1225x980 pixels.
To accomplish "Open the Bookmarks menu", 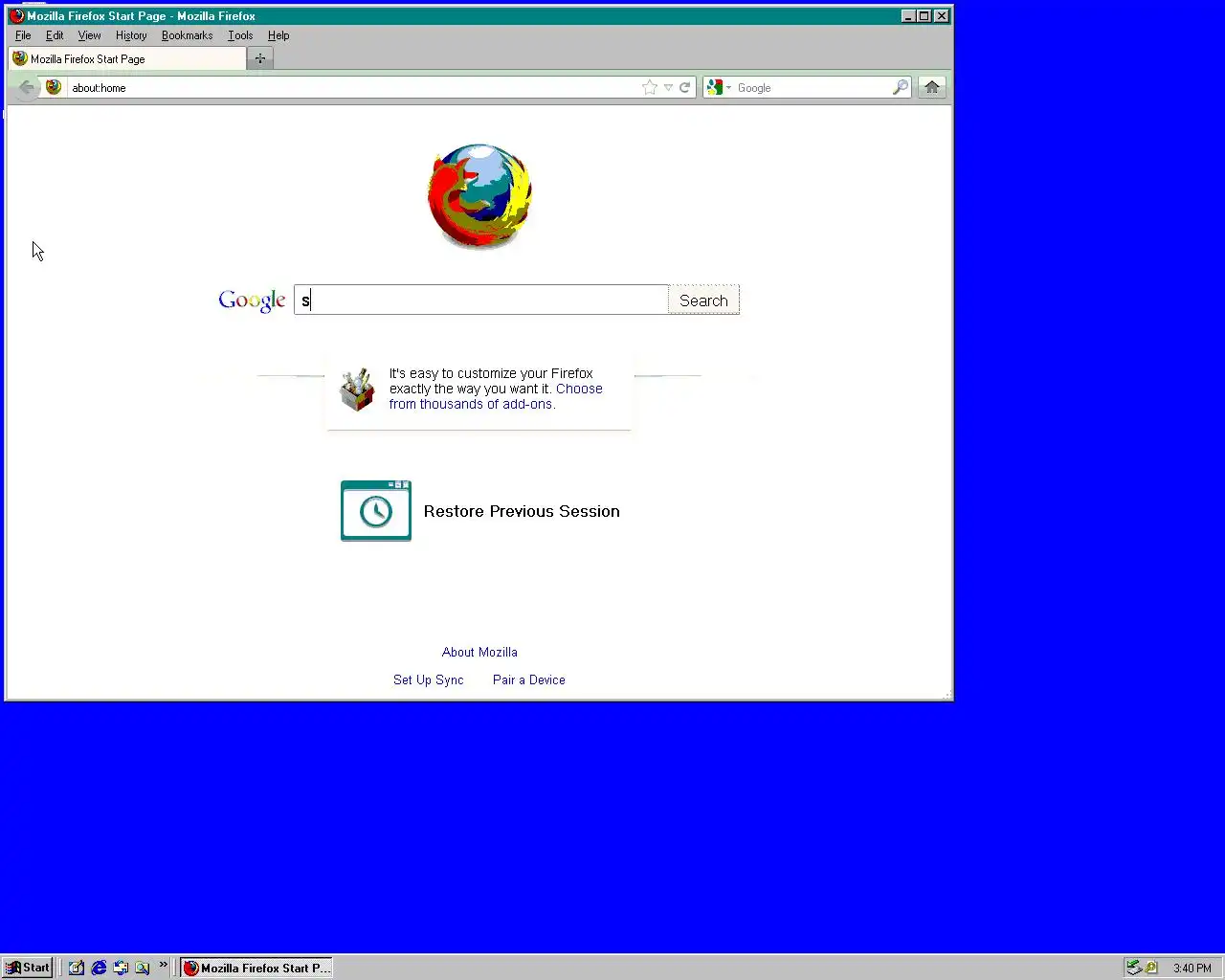I will tap(187, 35).
